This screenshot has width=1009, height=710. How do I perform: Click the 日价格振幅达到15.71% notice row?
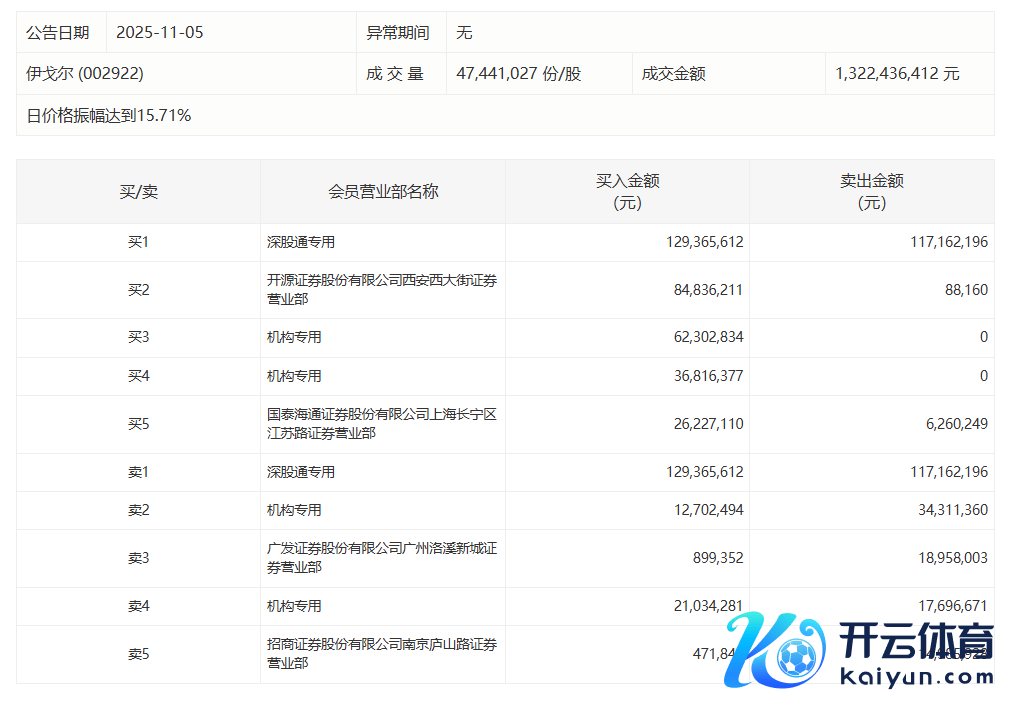(109, 115)
